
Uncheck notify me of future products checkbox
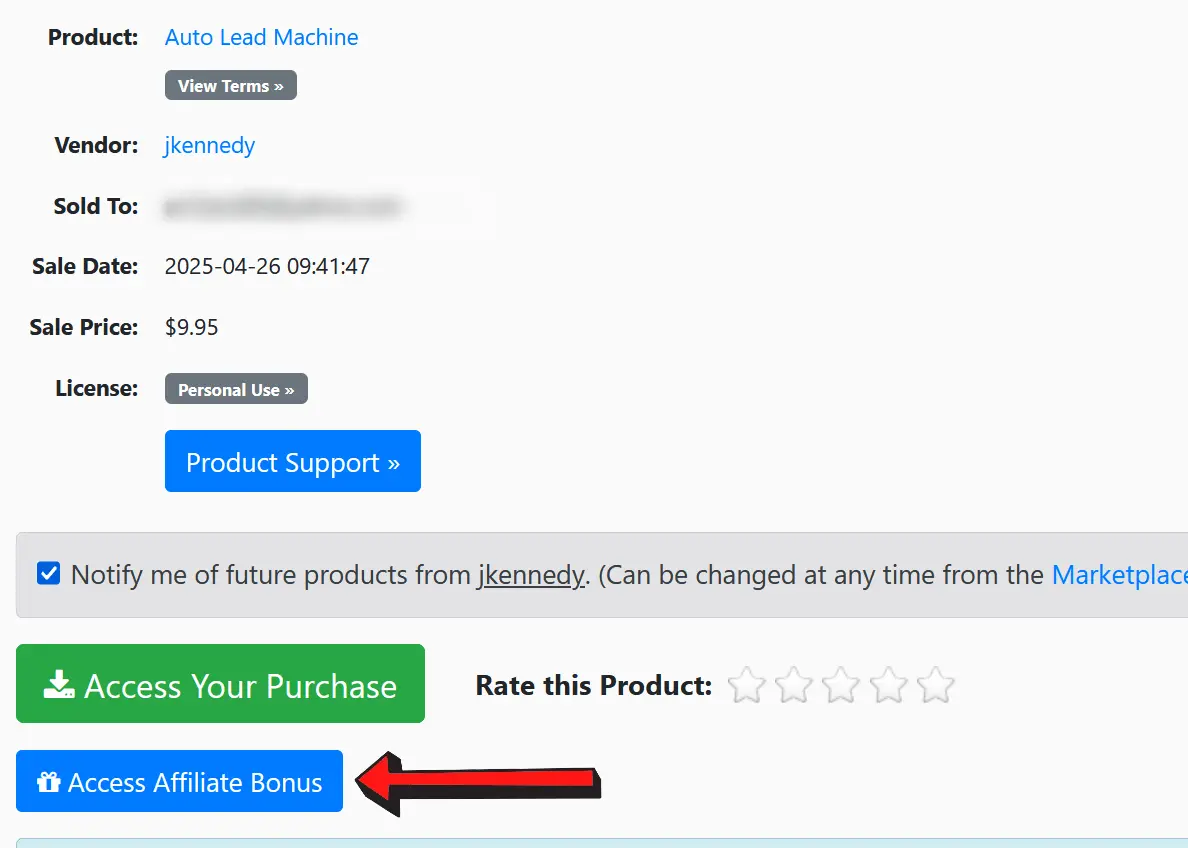(48, 573)
